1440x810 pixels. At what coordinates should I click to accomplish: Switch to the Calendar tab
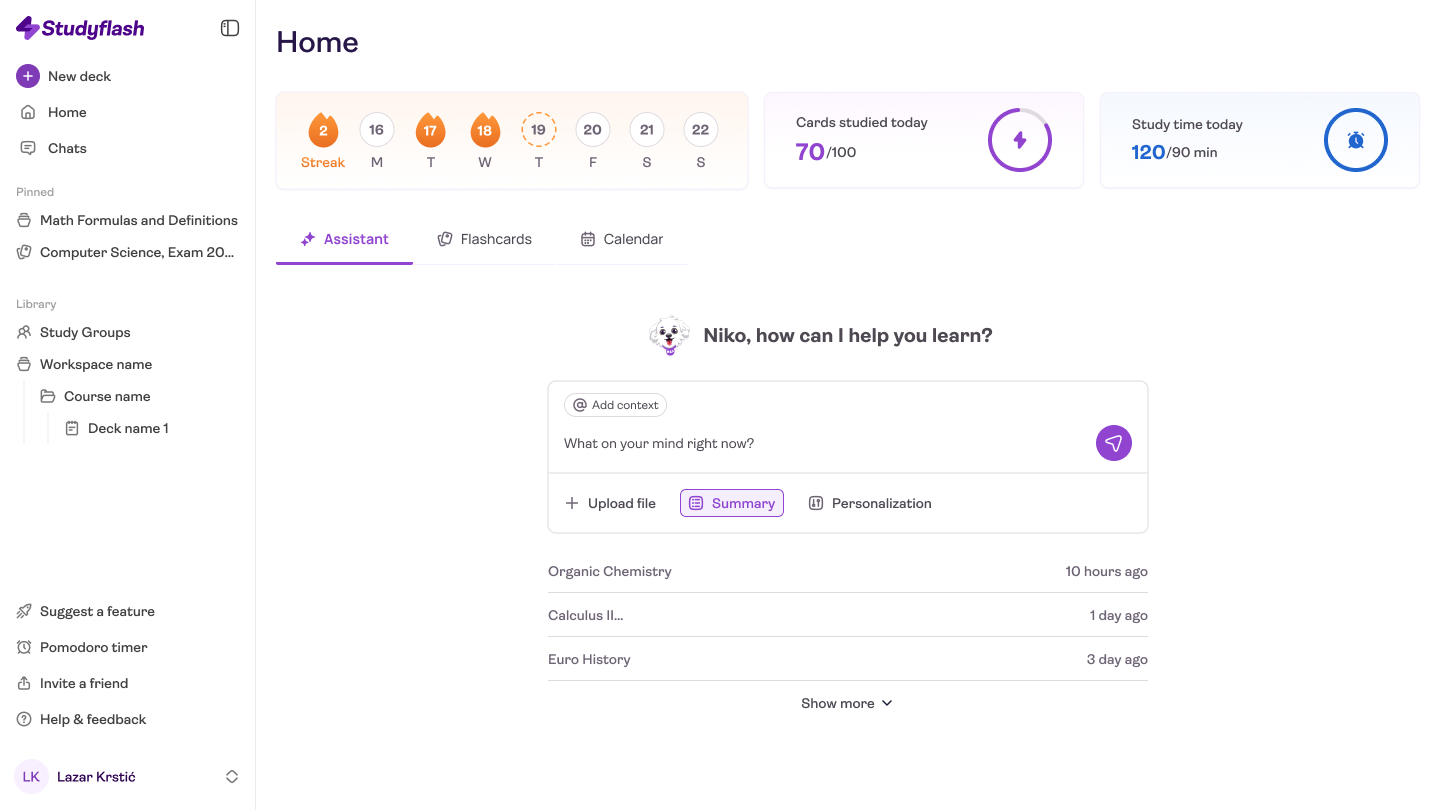621,239
